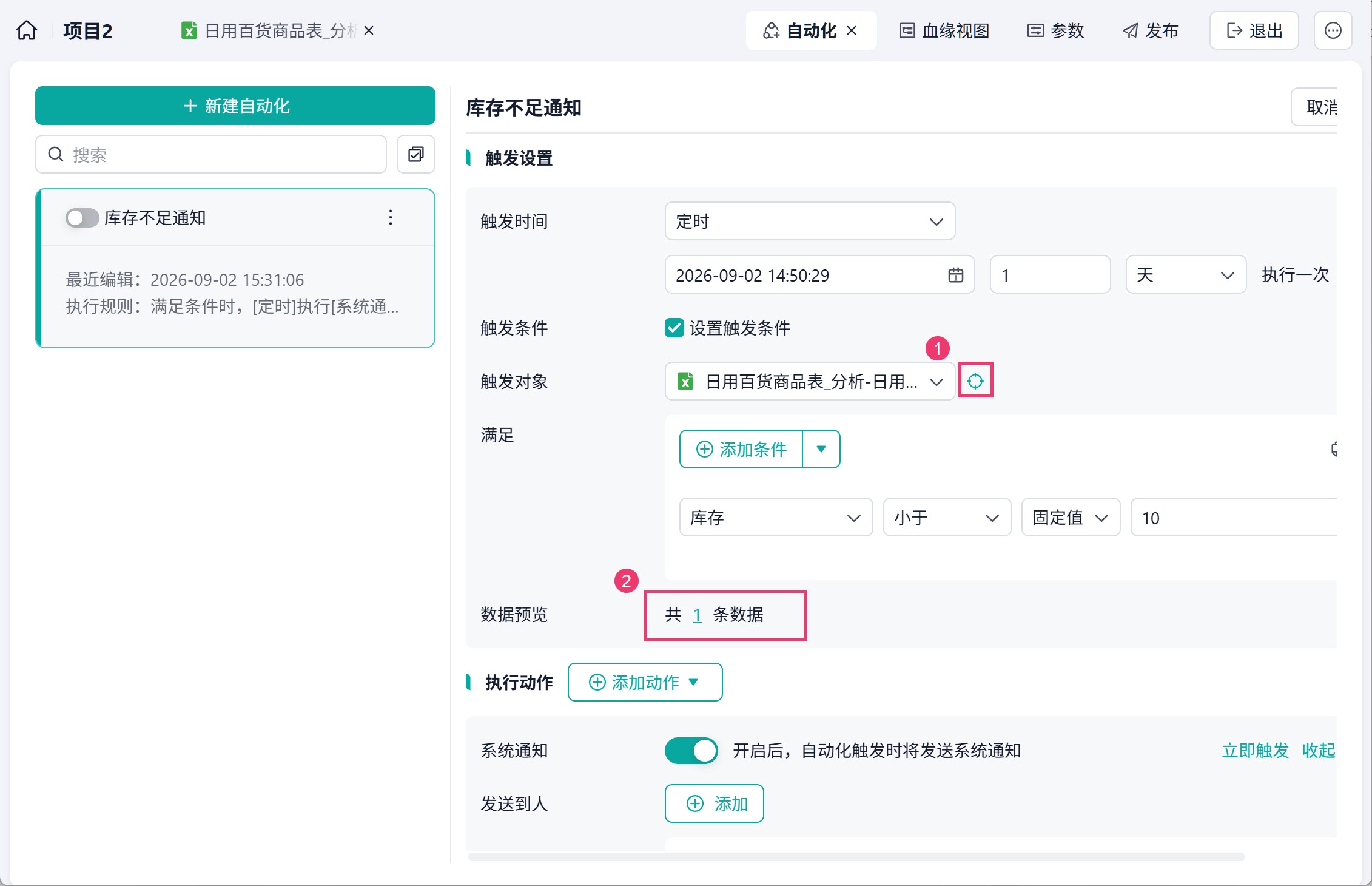Click the 收起 collapse link
This screenshot has height=886, width=1372.
coord(1319,751)
